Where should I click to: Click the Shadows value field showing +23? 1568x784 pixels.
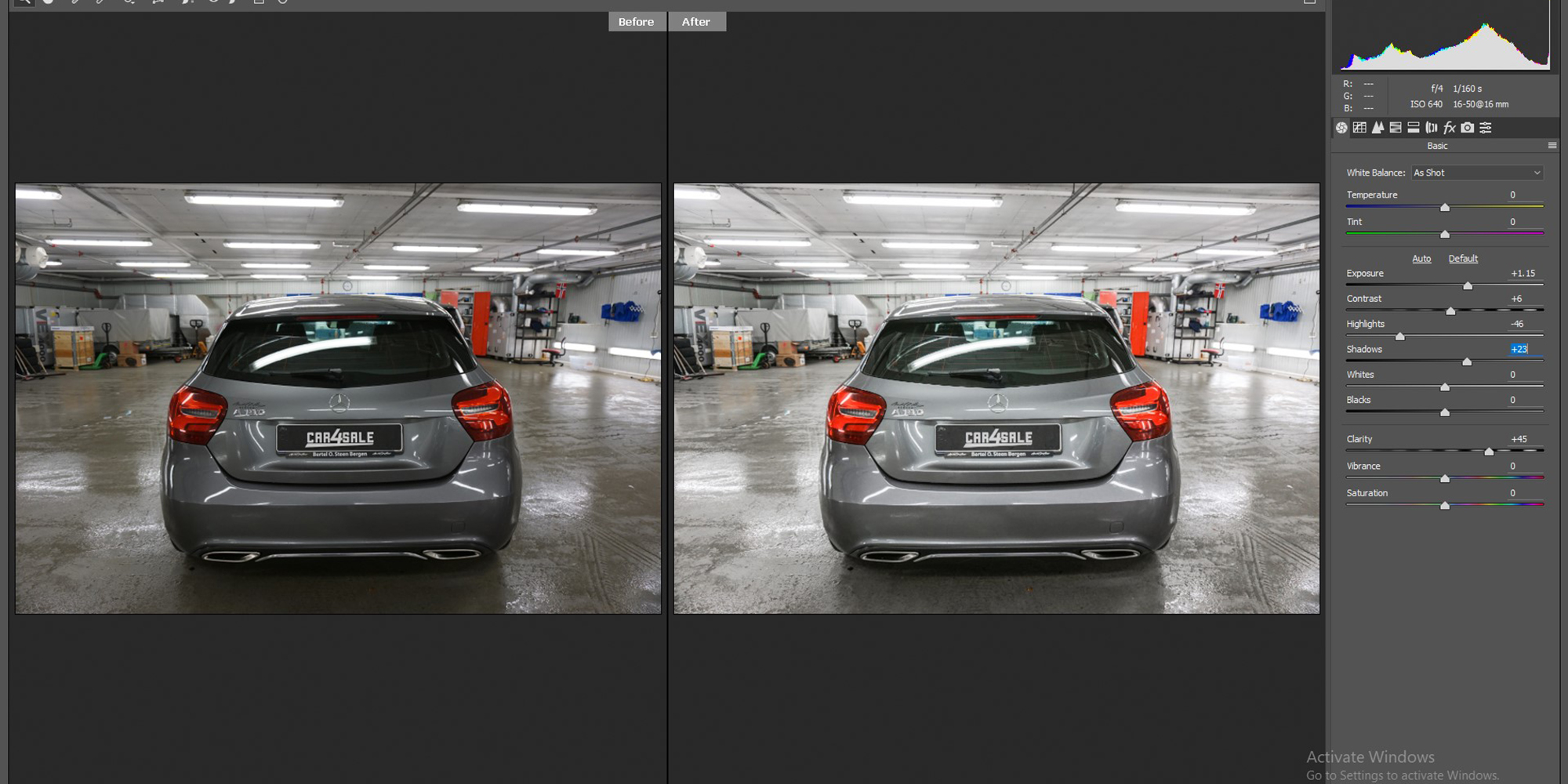(1525, 350)
